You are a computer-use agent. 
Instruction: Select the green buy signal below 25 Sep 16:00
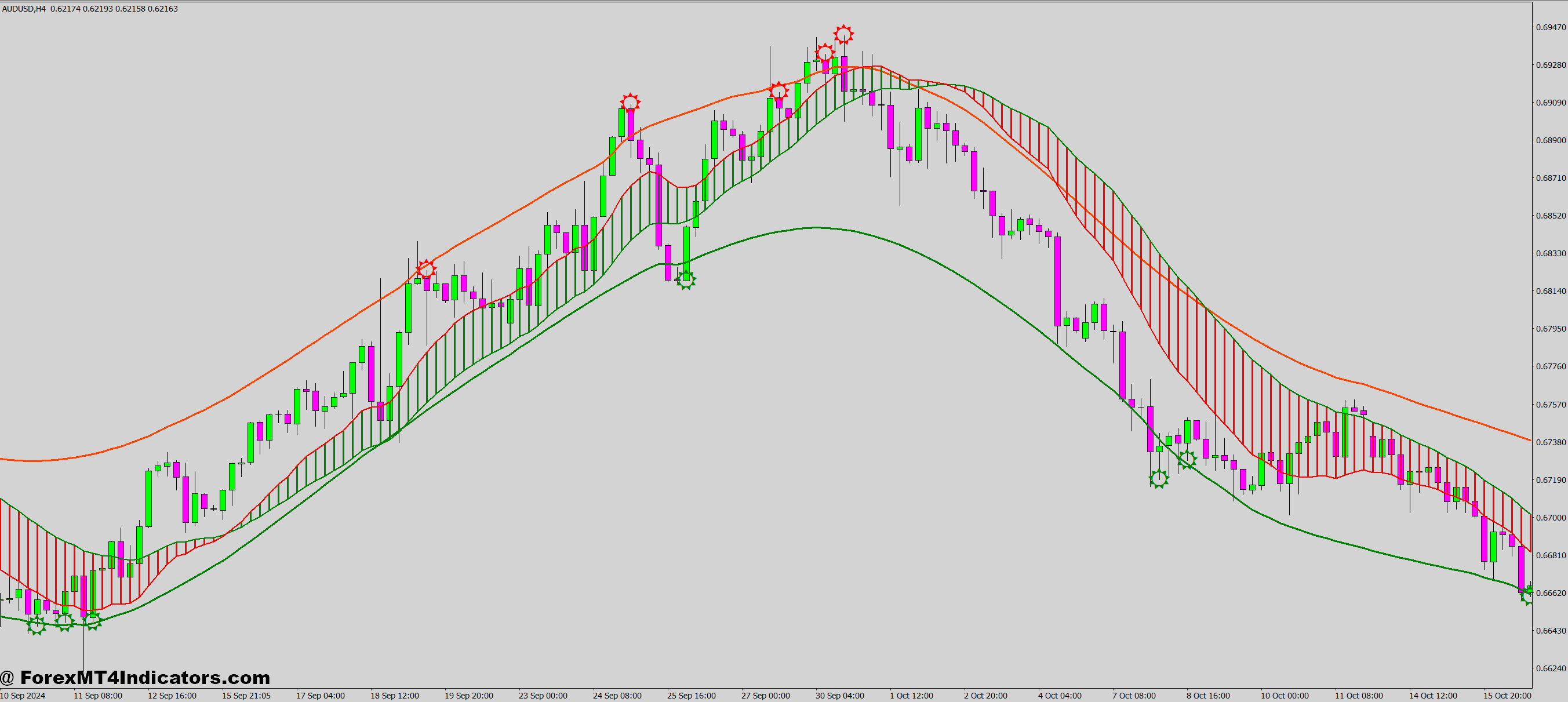point(686,281)
